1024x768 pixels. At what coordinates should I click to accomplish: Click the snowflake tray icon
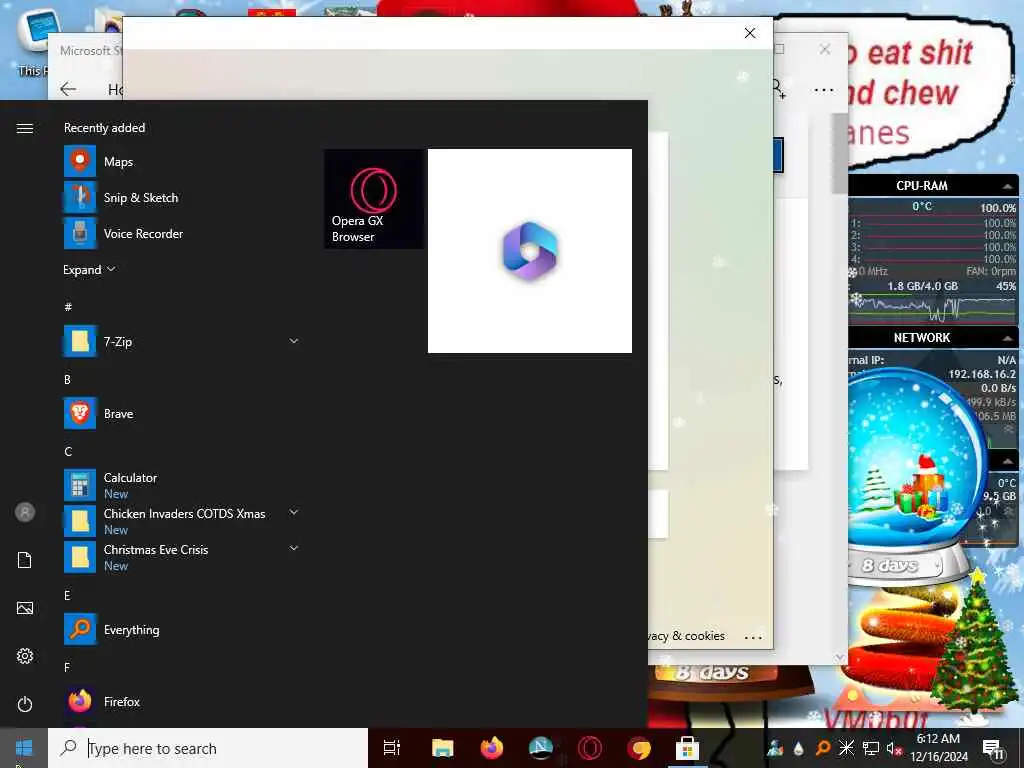point(846,748)
